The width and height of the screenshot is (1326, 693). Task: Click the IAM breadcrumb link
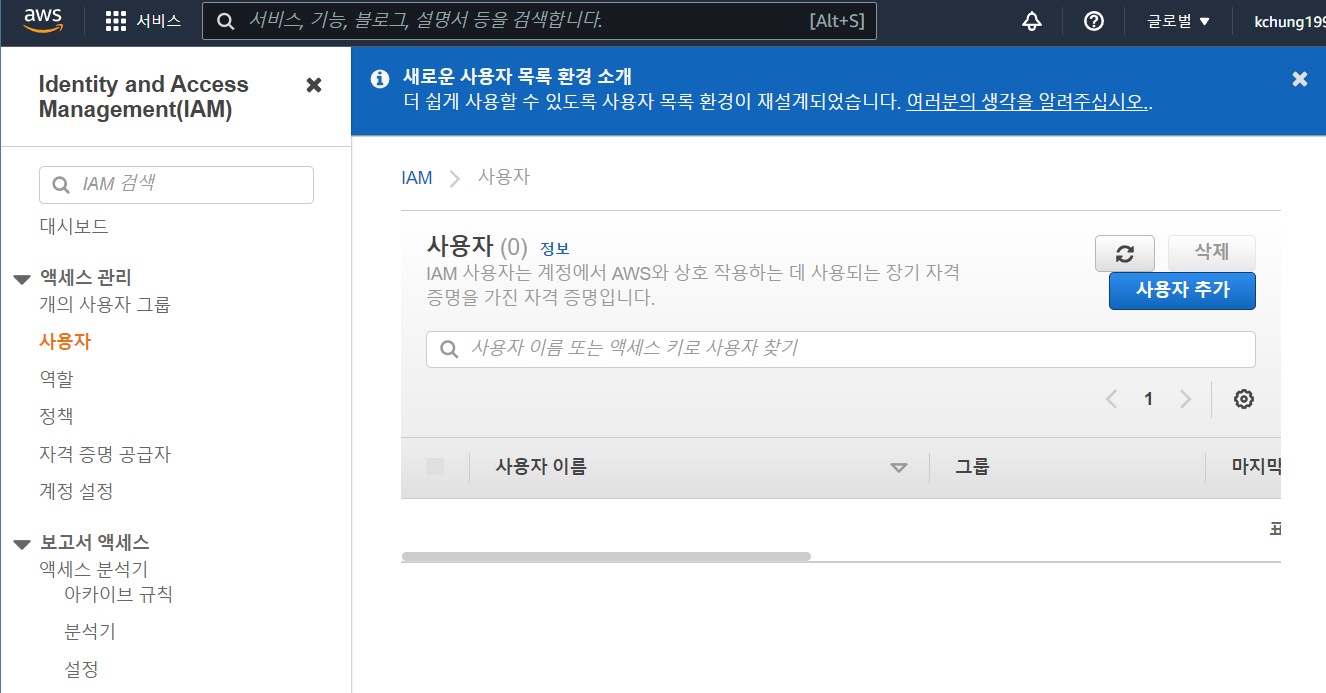(x=417, y=178)
